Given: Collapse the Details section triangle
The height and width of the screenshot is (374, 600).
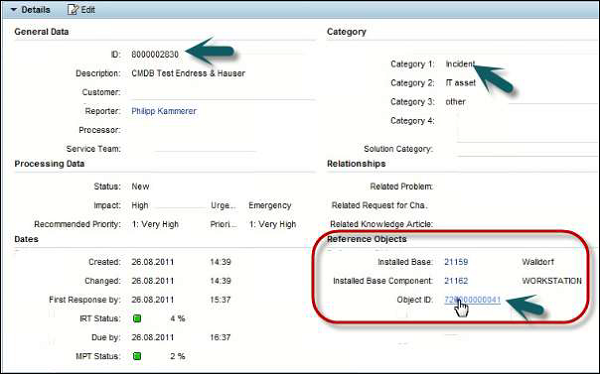Looking at the screenshot, I should click(x=14, y=10).
